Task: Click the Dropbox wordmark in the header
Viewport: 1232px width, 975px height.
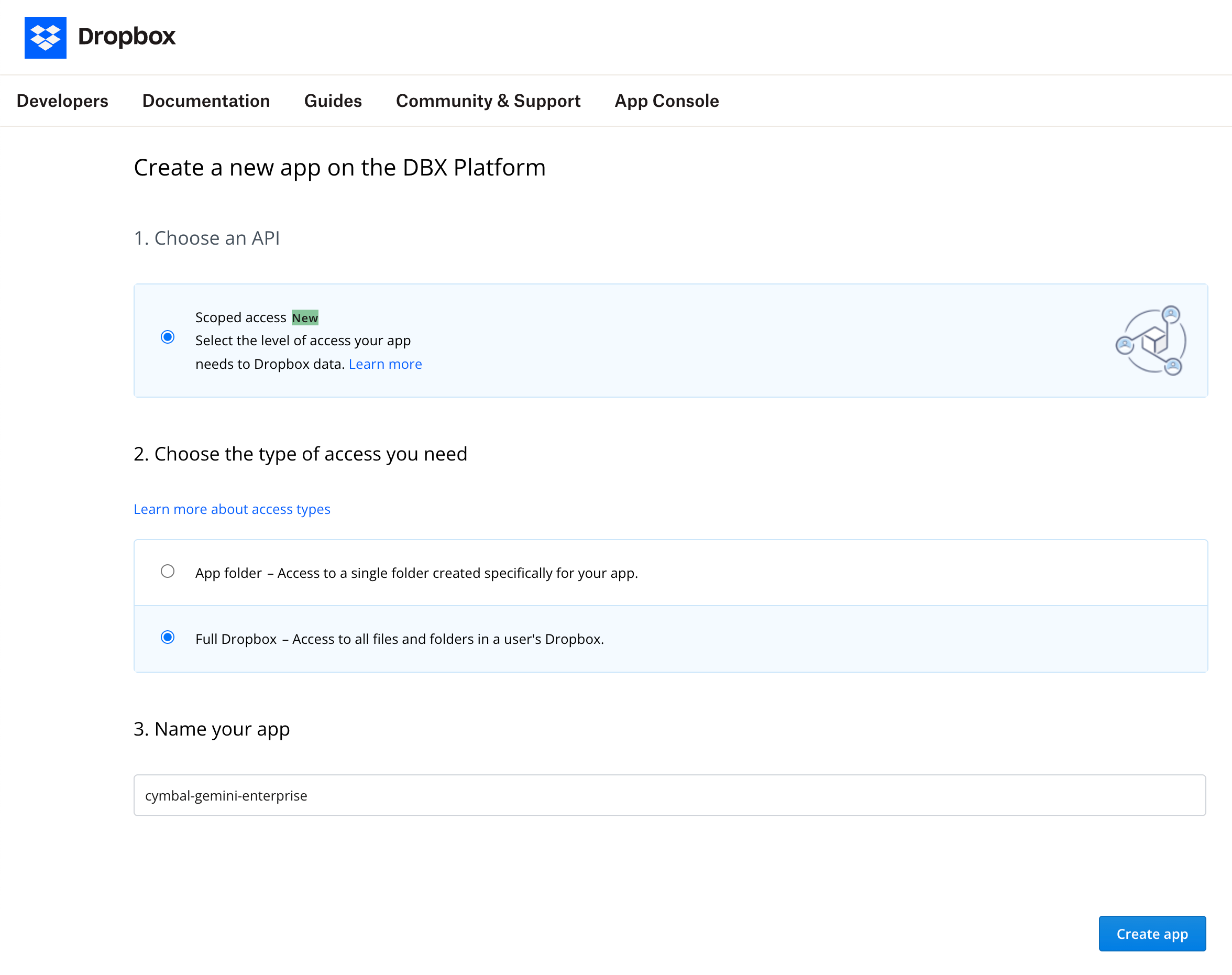Action: point(127,37)
